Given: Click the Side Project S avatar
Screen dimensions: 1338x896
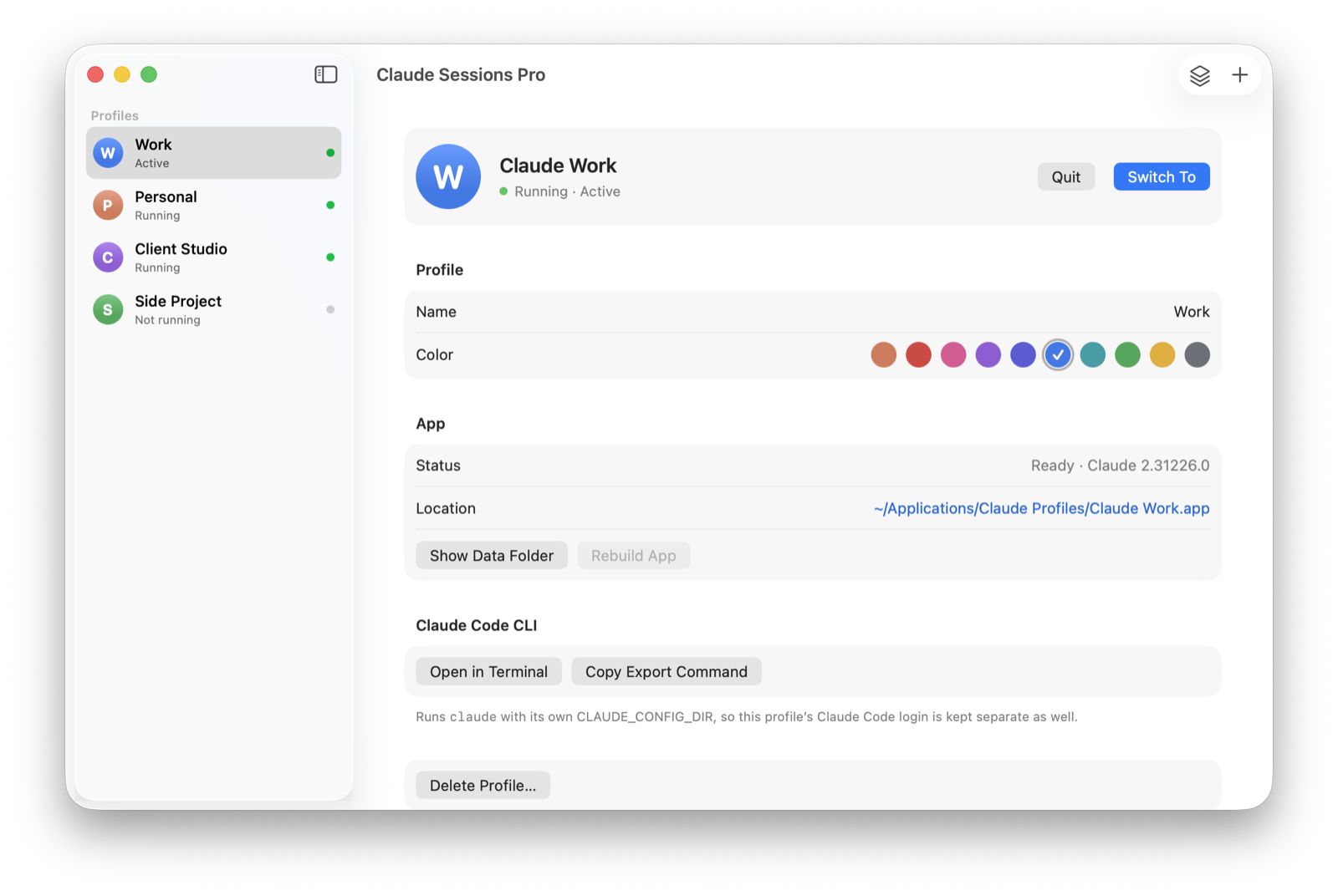Looking at the screenshot, I should [108, 309].
